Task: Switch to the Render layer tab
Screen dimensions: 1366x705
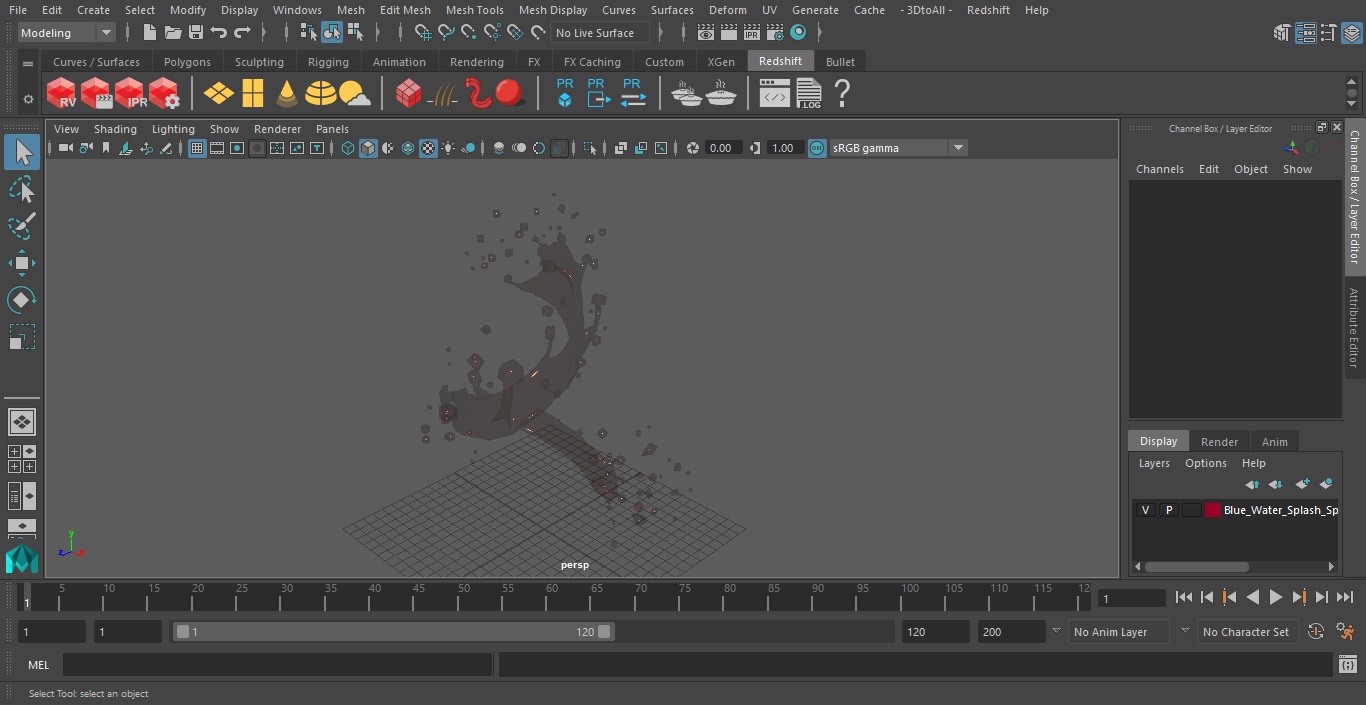Action: tap(1219, 442)
